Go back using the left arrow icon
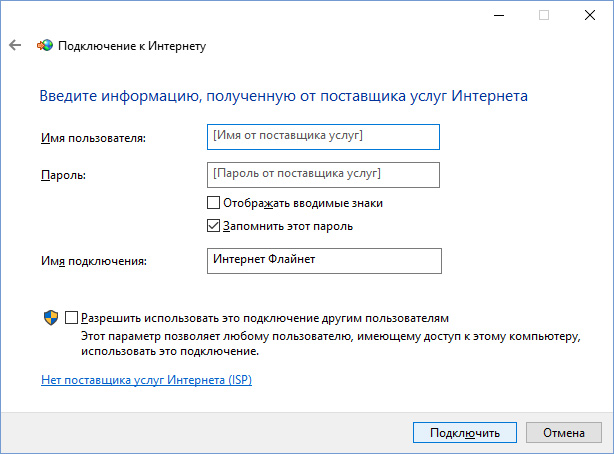This screenshot has height=454, width=614. [15, 45]
